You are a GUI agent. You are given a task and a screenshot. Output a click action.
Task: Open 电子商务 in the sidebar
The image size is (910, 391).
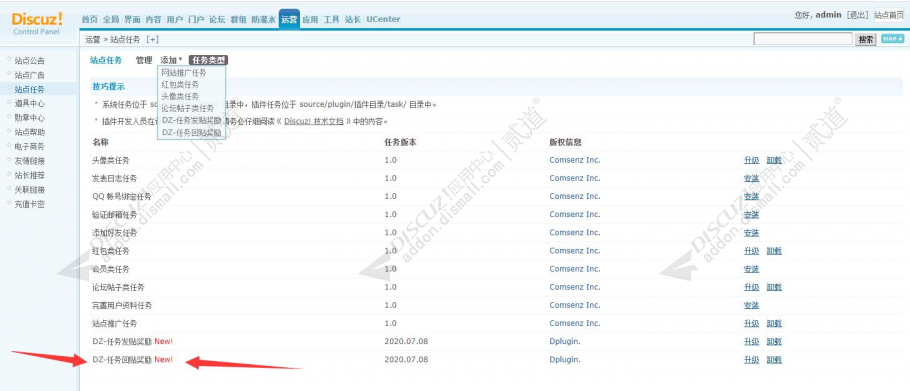[30, 147]
